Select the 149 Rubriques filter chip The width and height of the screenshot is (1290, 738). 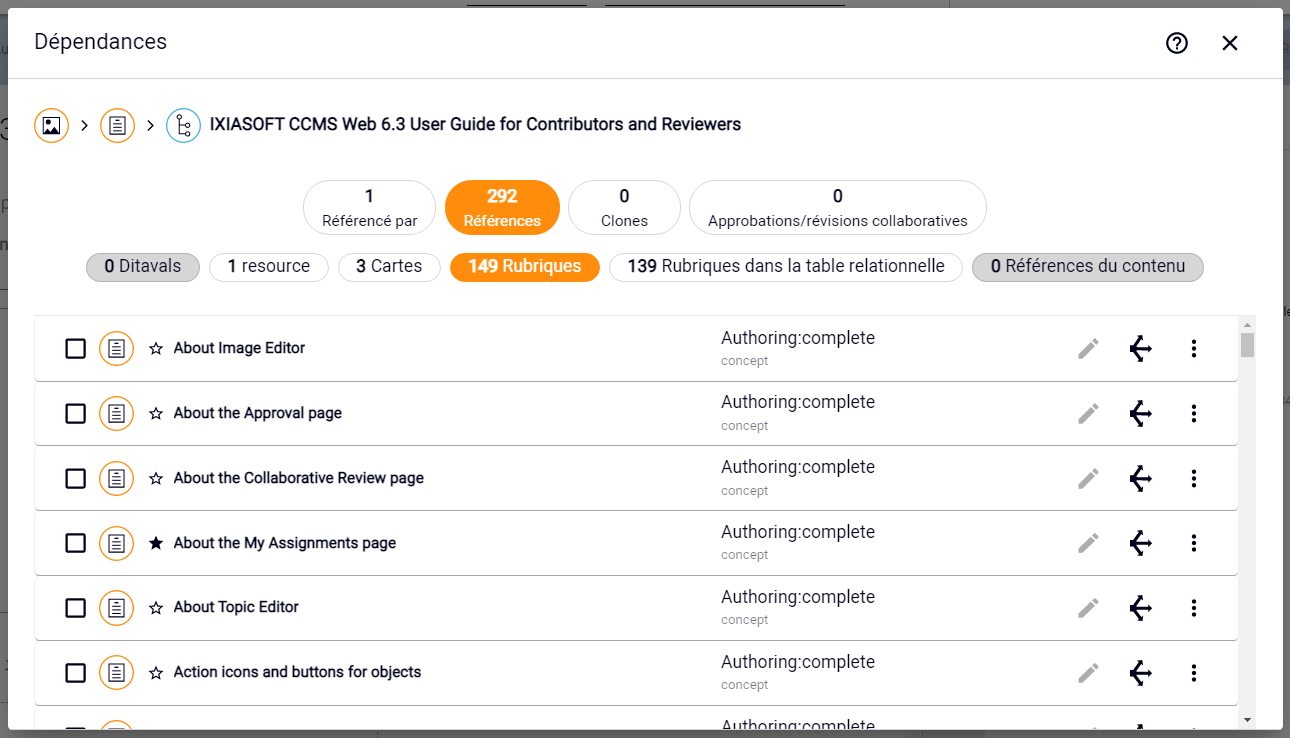pos(525,267)
